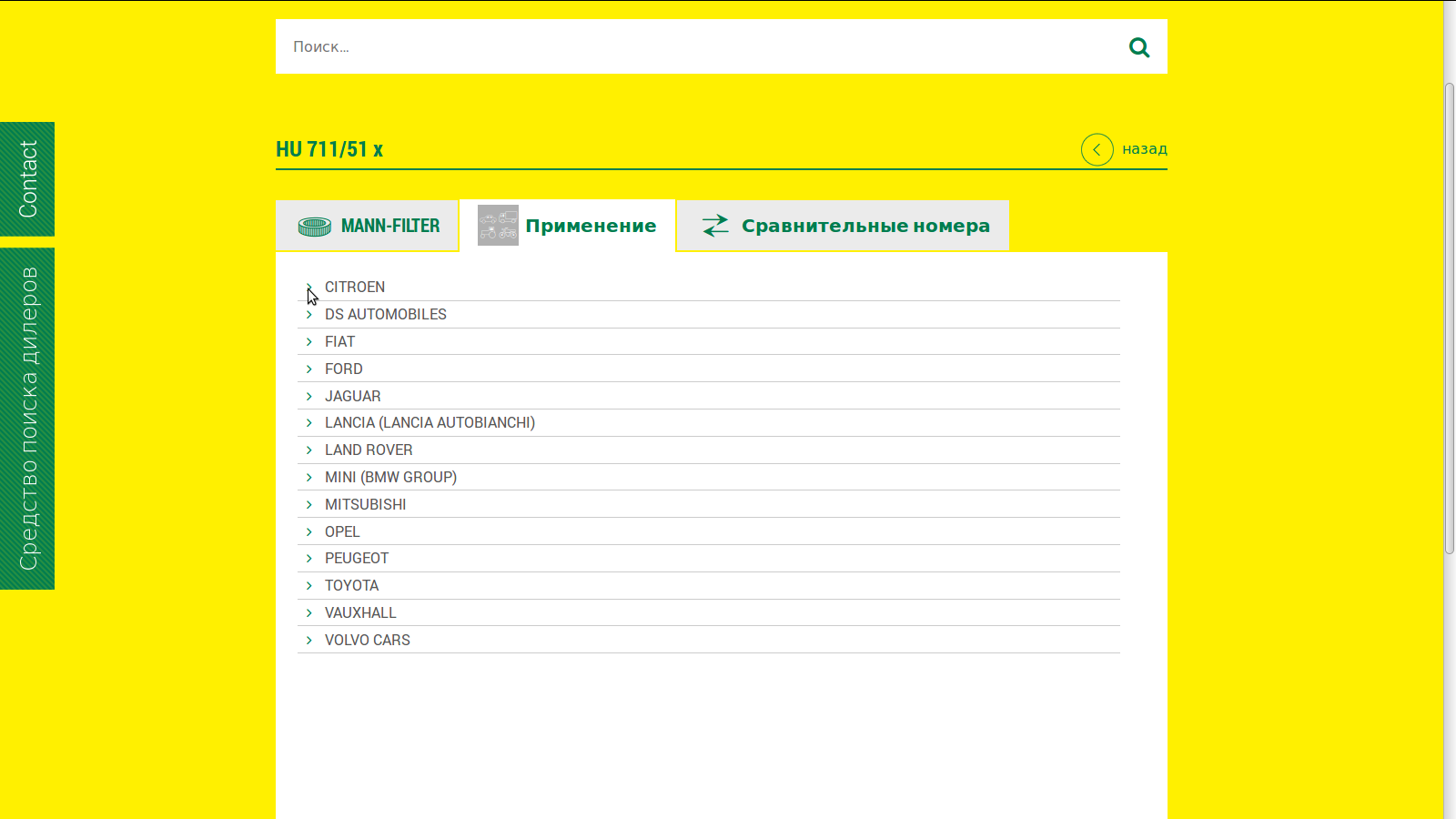Select the LANCIA (LANCIA AUTOBIANCHI) brand name
The width and height of the screenshot is (1456, 819).
tap(430, 423)
